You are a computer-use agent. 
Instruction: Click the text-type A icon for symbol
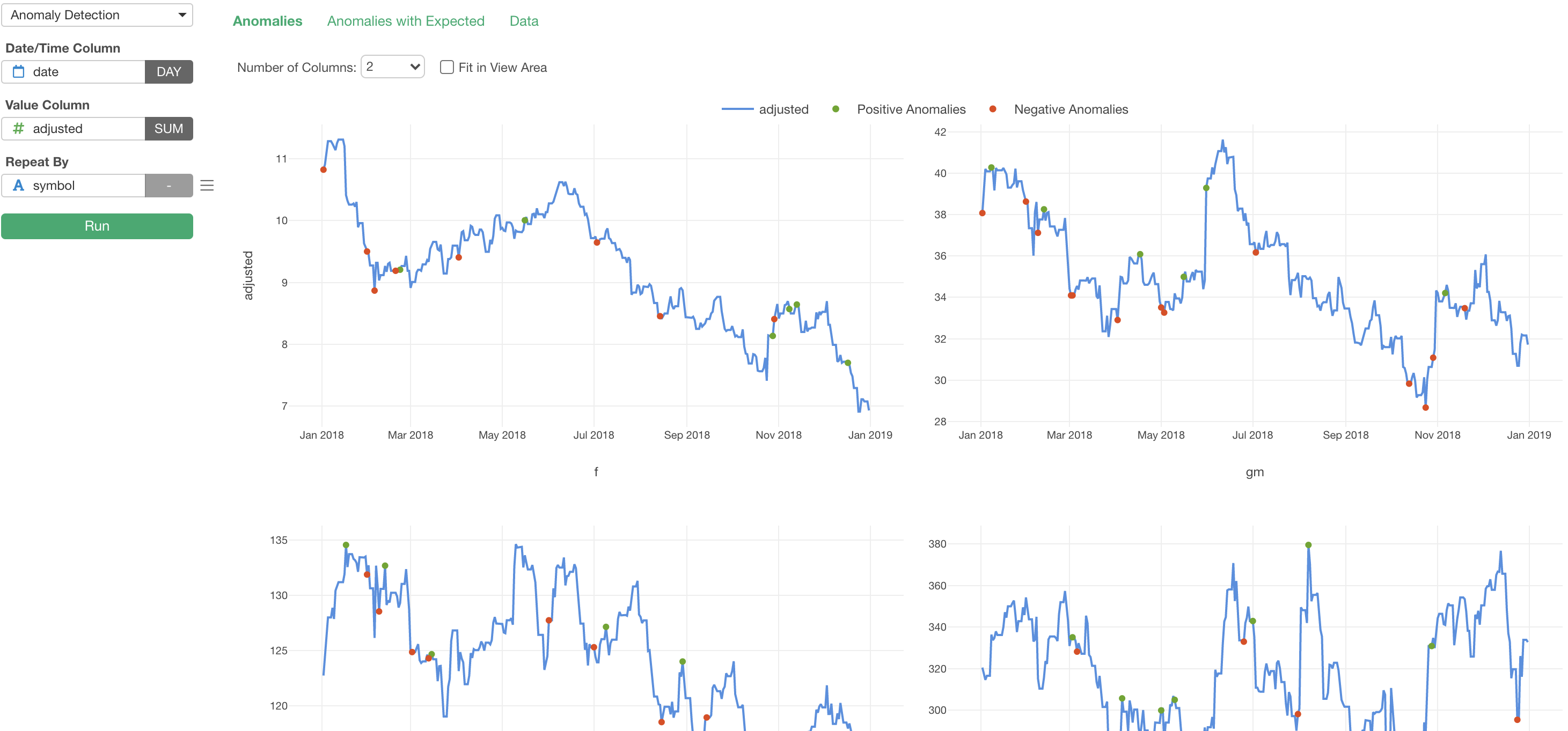click(19, 186)
